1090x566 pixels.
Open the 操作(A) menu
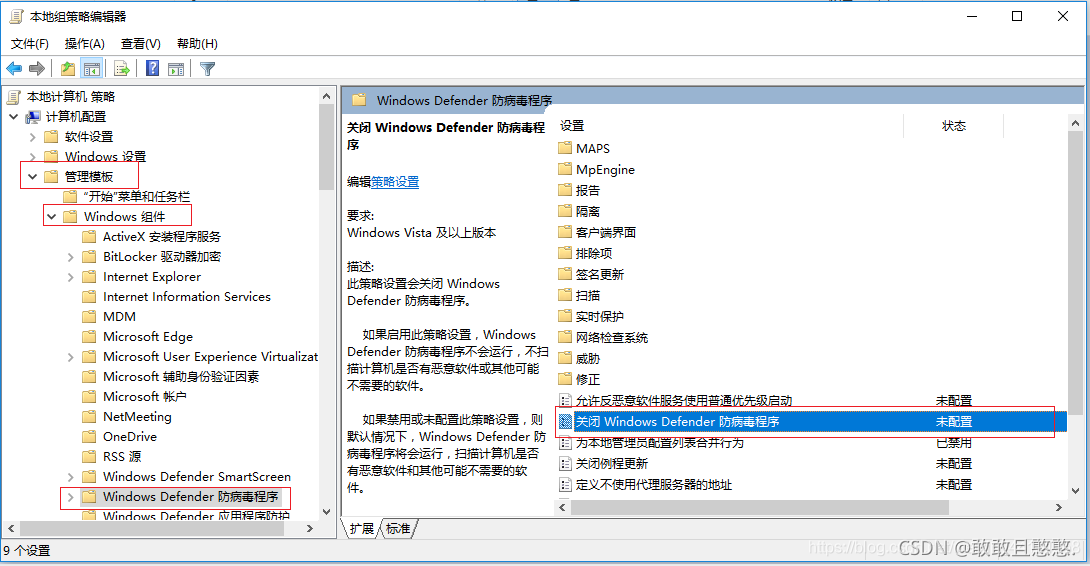85,44
